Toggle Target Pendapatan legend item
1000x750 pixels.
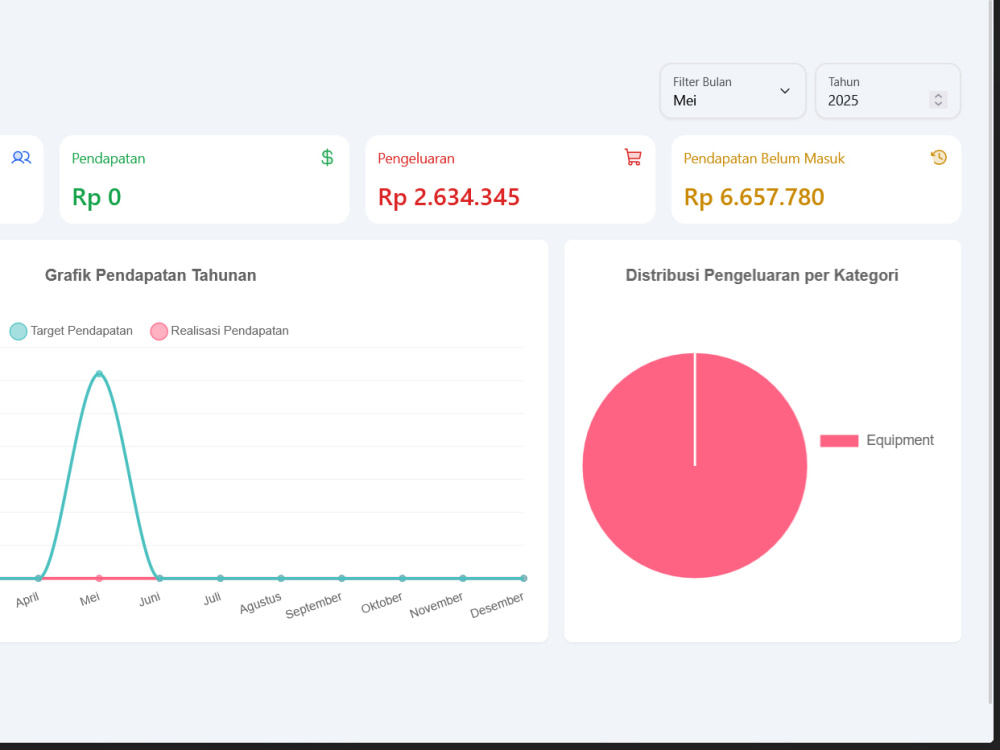pyautogui.click(x=71, y=331)
